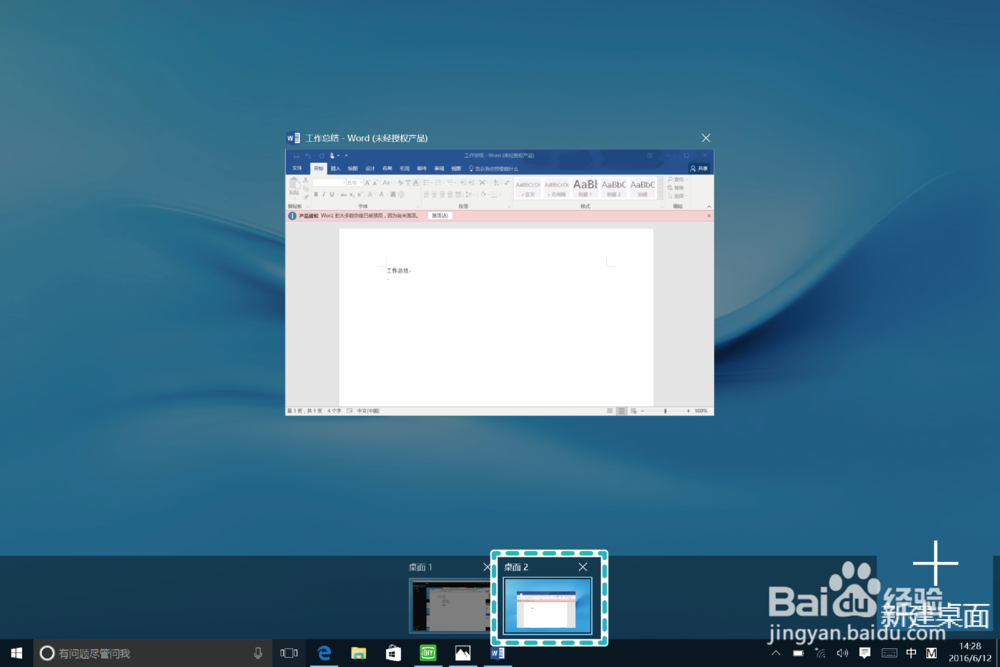Add a new desktop with plus button
Image resolution: width=1000 pixels, height=667 pixels.
point(935,563)
